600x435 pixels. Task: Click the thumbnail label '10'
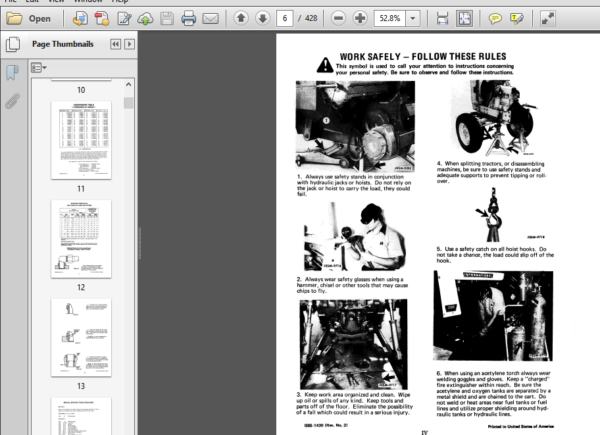point(81,90)
